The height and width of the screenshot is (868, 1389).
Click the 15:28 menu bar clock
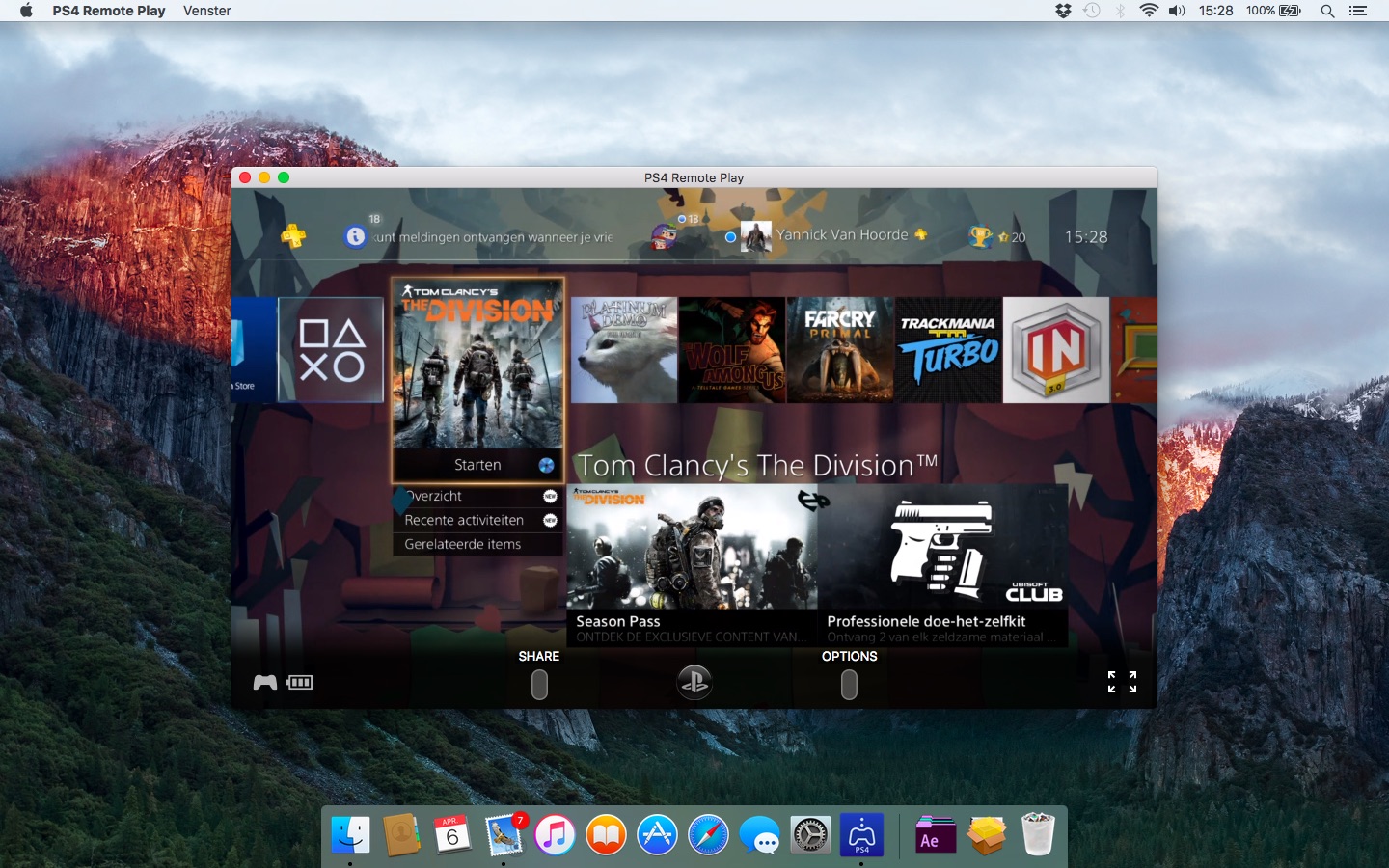pyautogui.click(x=1216, y=11)
